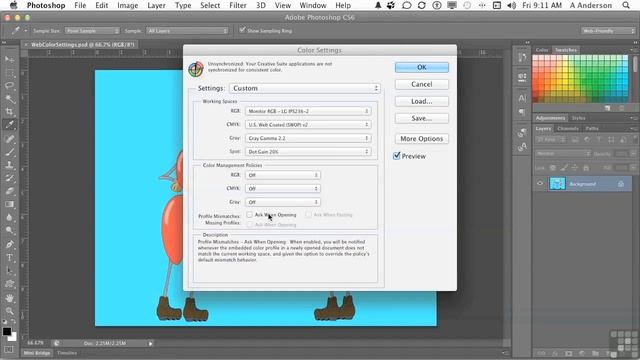Select the Custom Shape tool
The image size is (640, 360).
tap(9, 284)
